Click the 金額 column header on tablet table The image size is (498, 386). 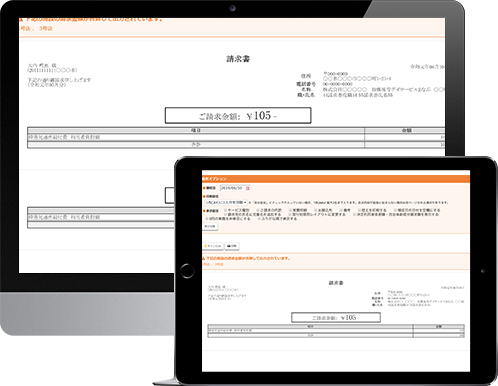[x=439, y=326]
